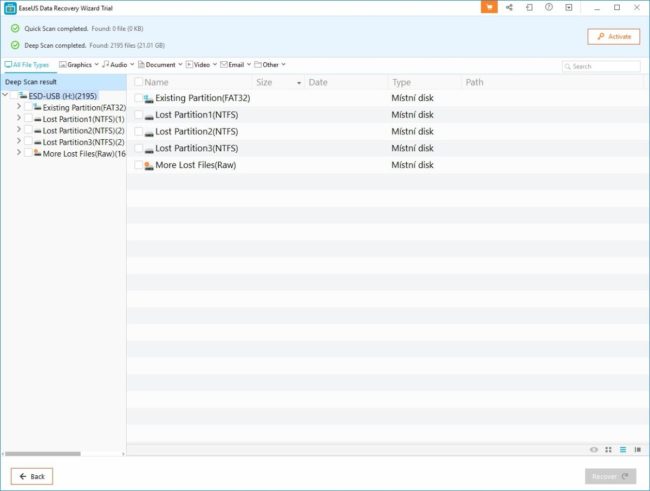650x491 pixels.
Task: Check Lost Partition3(NTFS) row checkbox in list
Action: (138, 148)
